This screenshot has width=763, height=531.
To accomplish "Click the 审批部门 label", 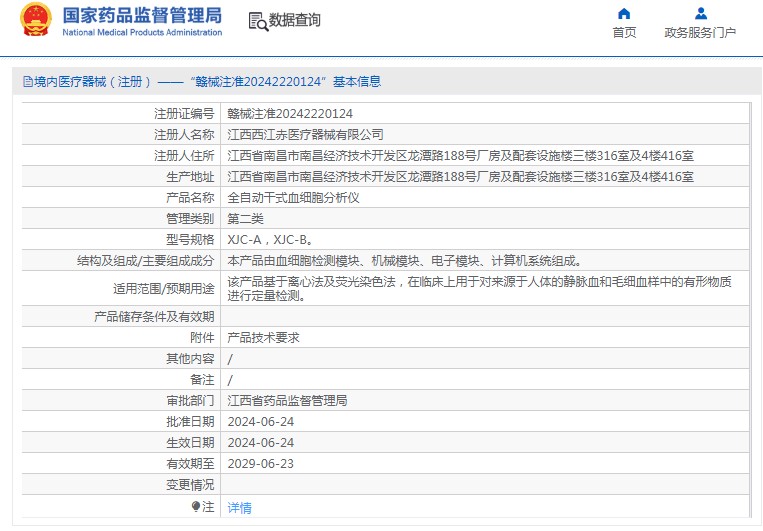I will coord(190,401).
